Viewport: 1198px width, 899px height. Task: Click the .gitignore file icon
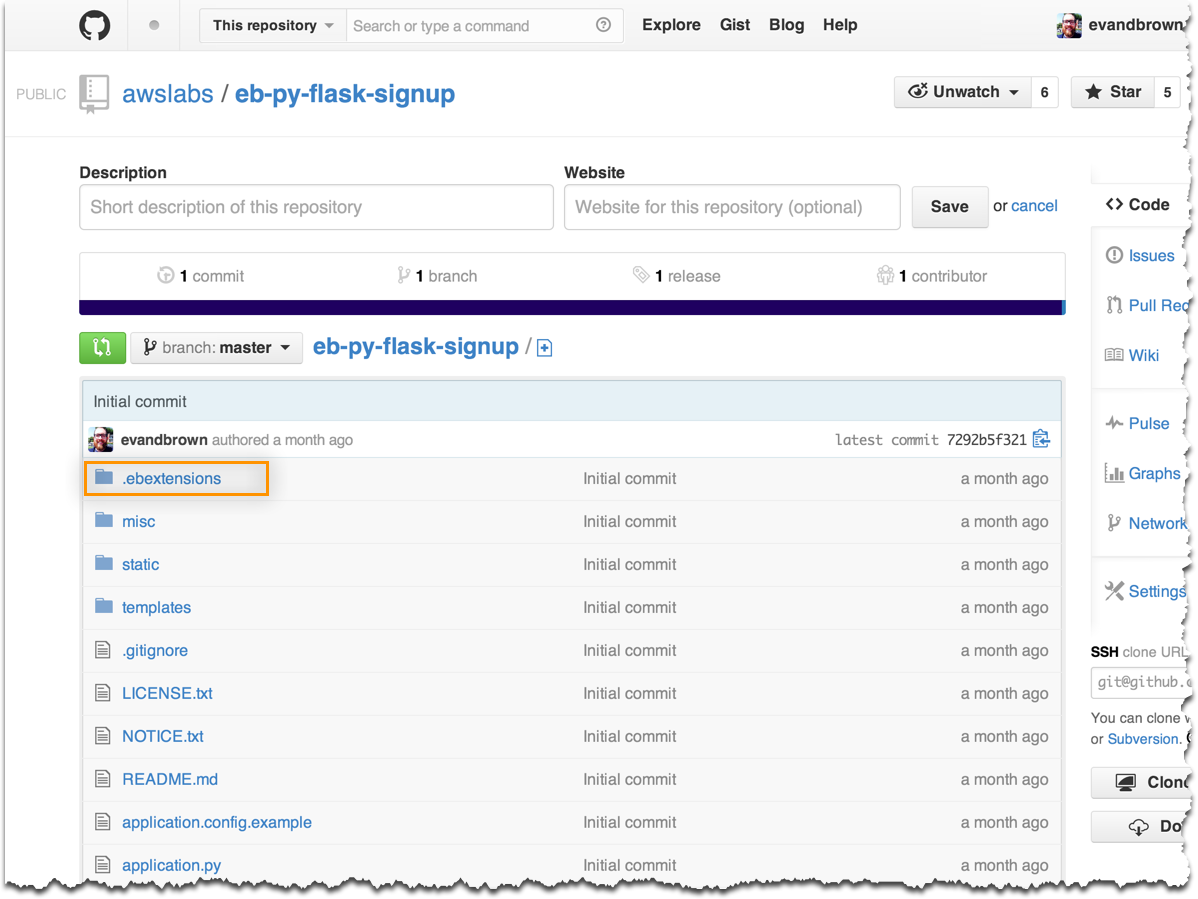(102, 650)
